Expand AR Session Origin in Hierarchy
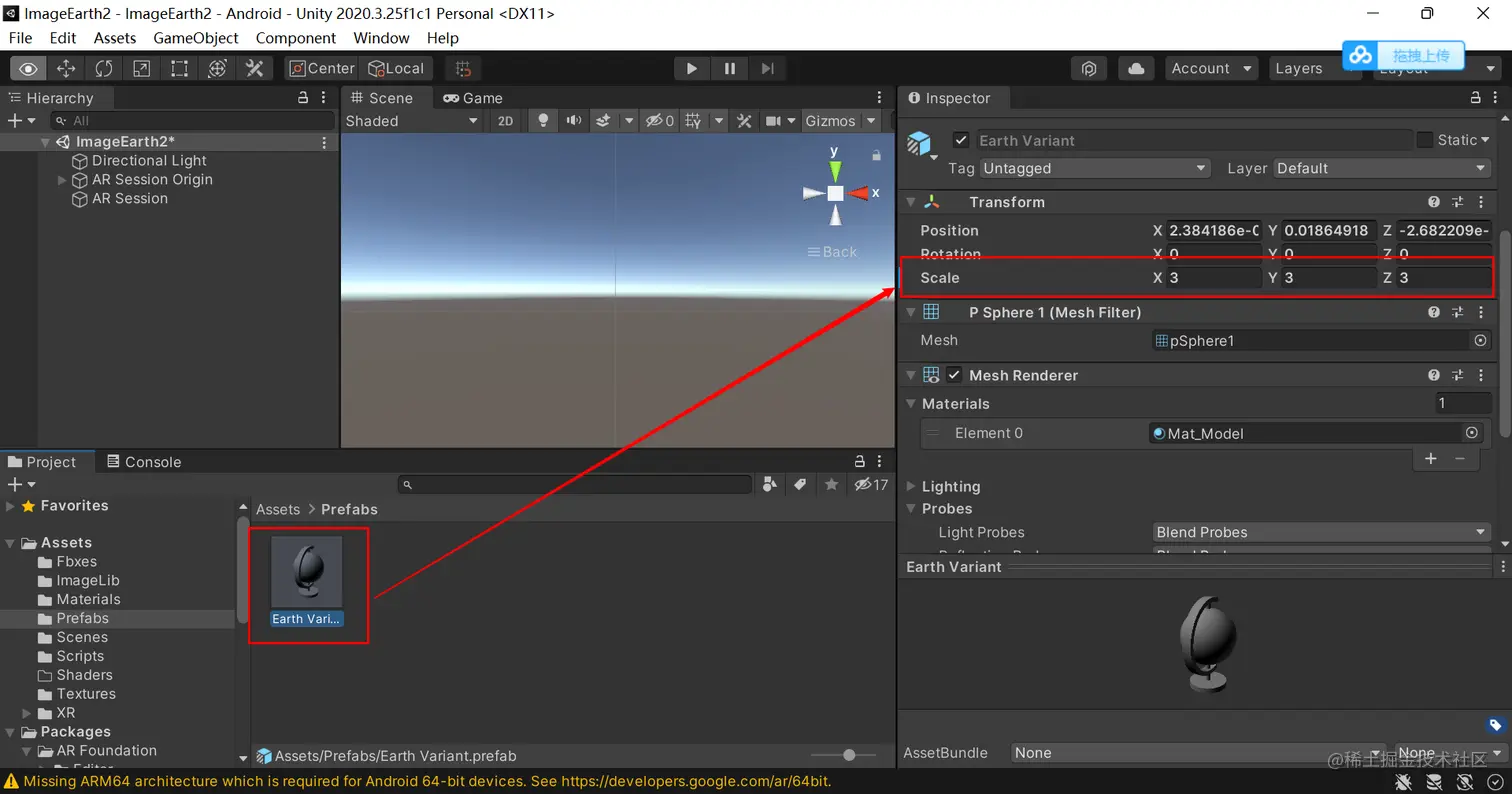Image resolution: width=1512 pixels, height=794 pixels. (x=62, y=180)
